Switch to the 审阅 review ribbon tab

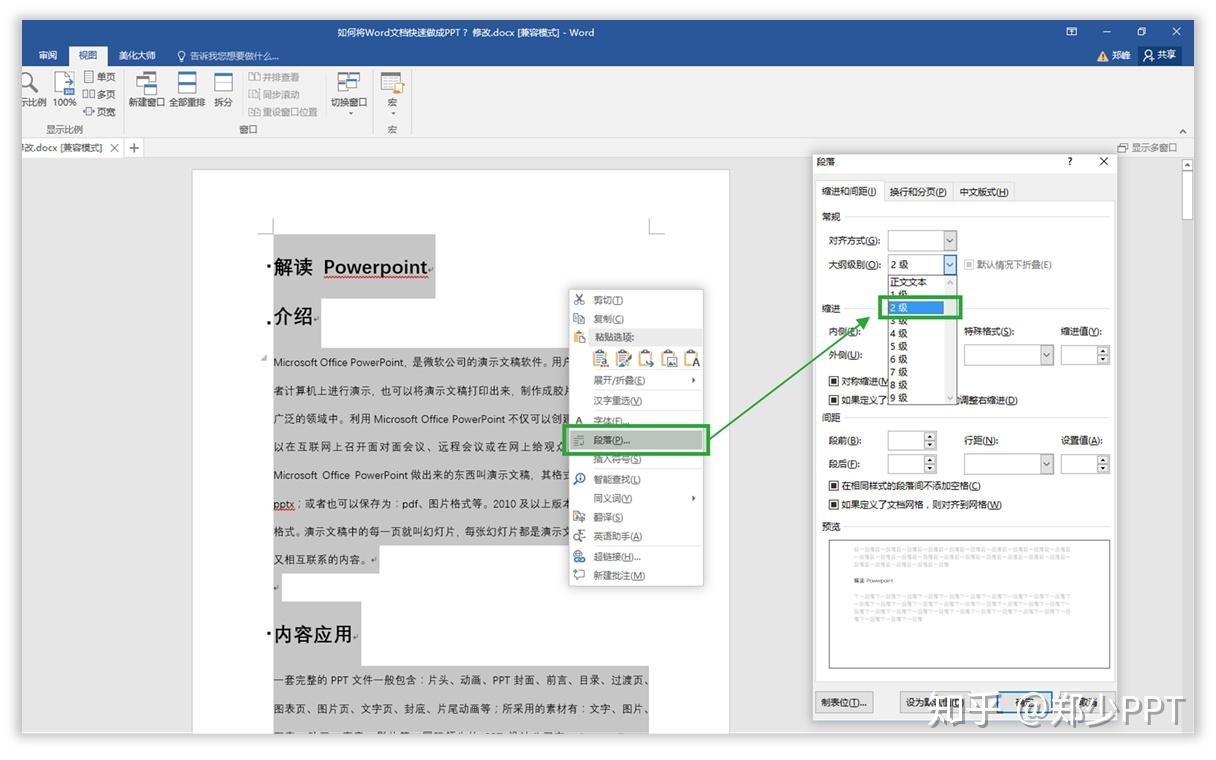(48, 56)
